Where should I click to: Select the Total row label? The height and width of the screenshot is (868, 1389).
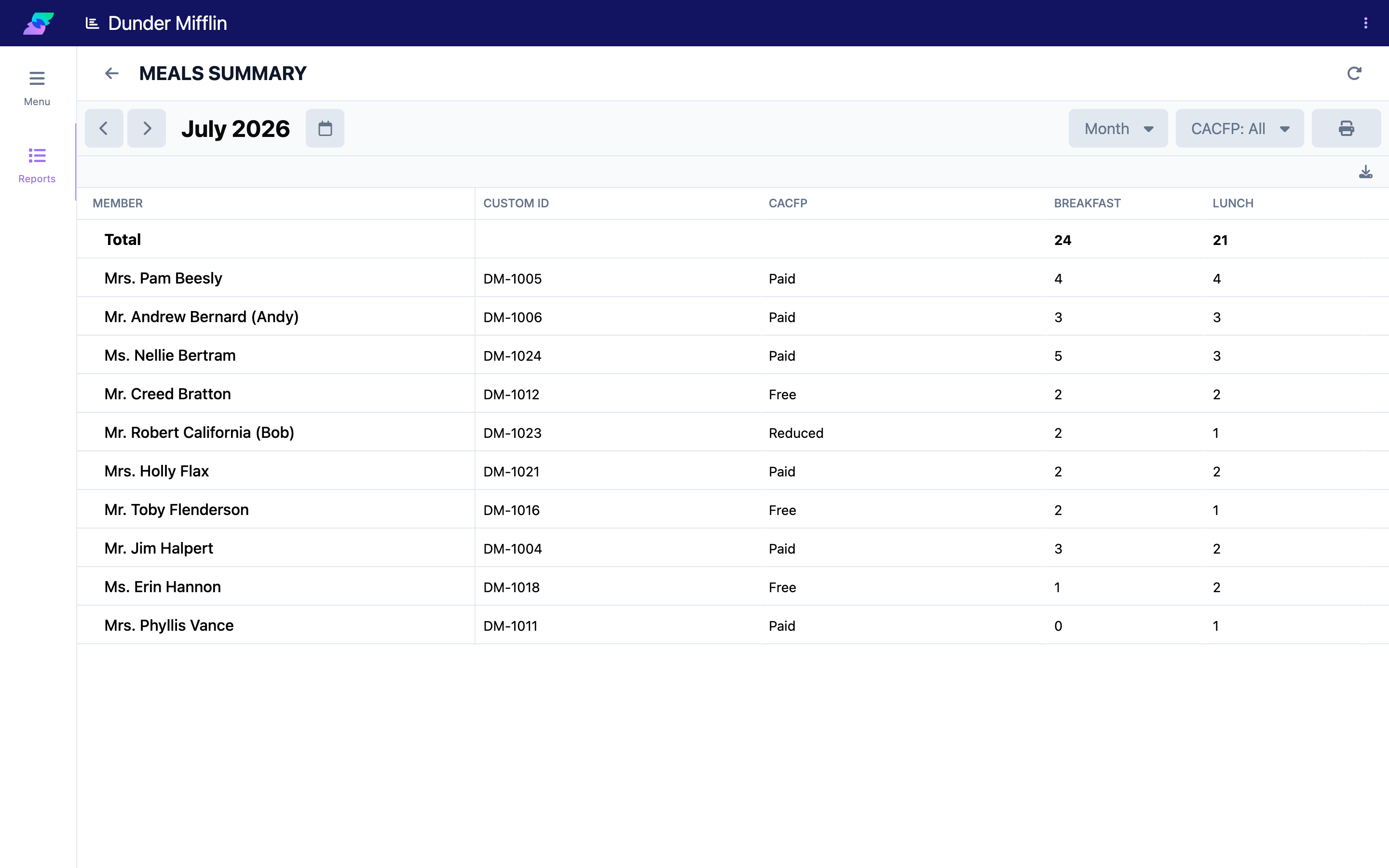click(x=122, y=239)
